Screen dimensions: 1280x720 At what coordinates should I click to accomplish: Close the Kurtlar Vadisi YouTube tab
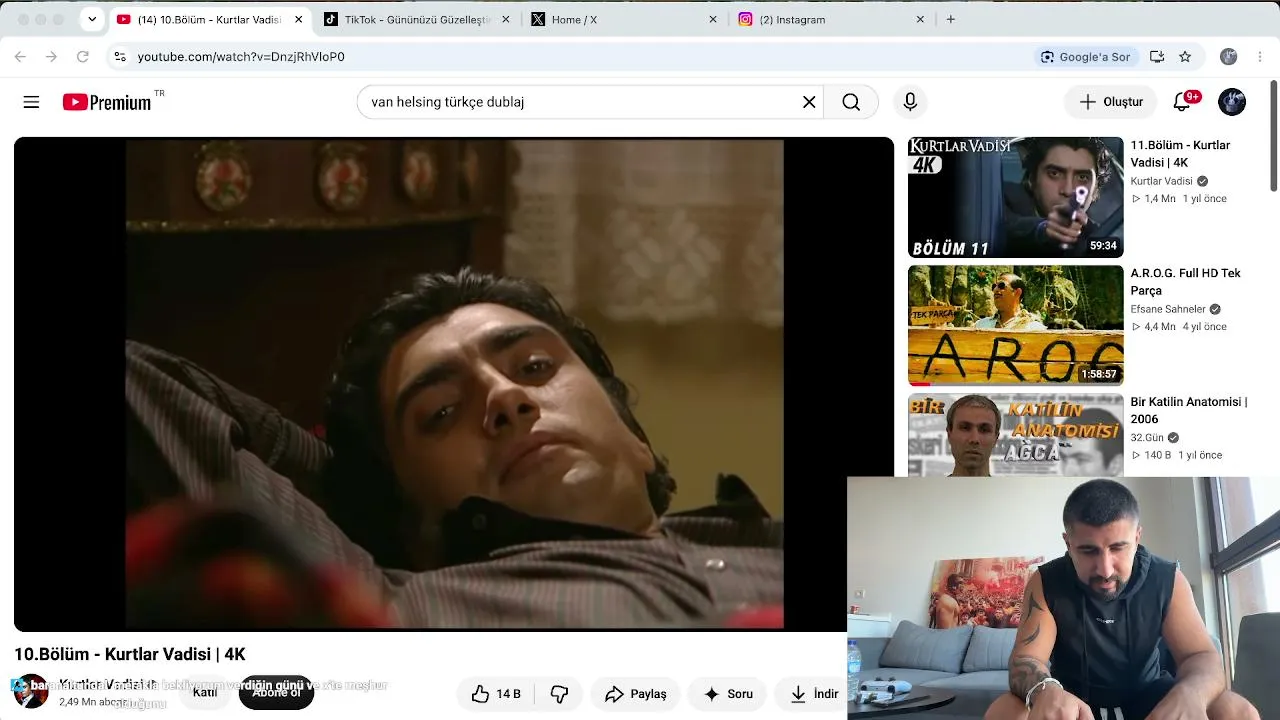[298, 19]
